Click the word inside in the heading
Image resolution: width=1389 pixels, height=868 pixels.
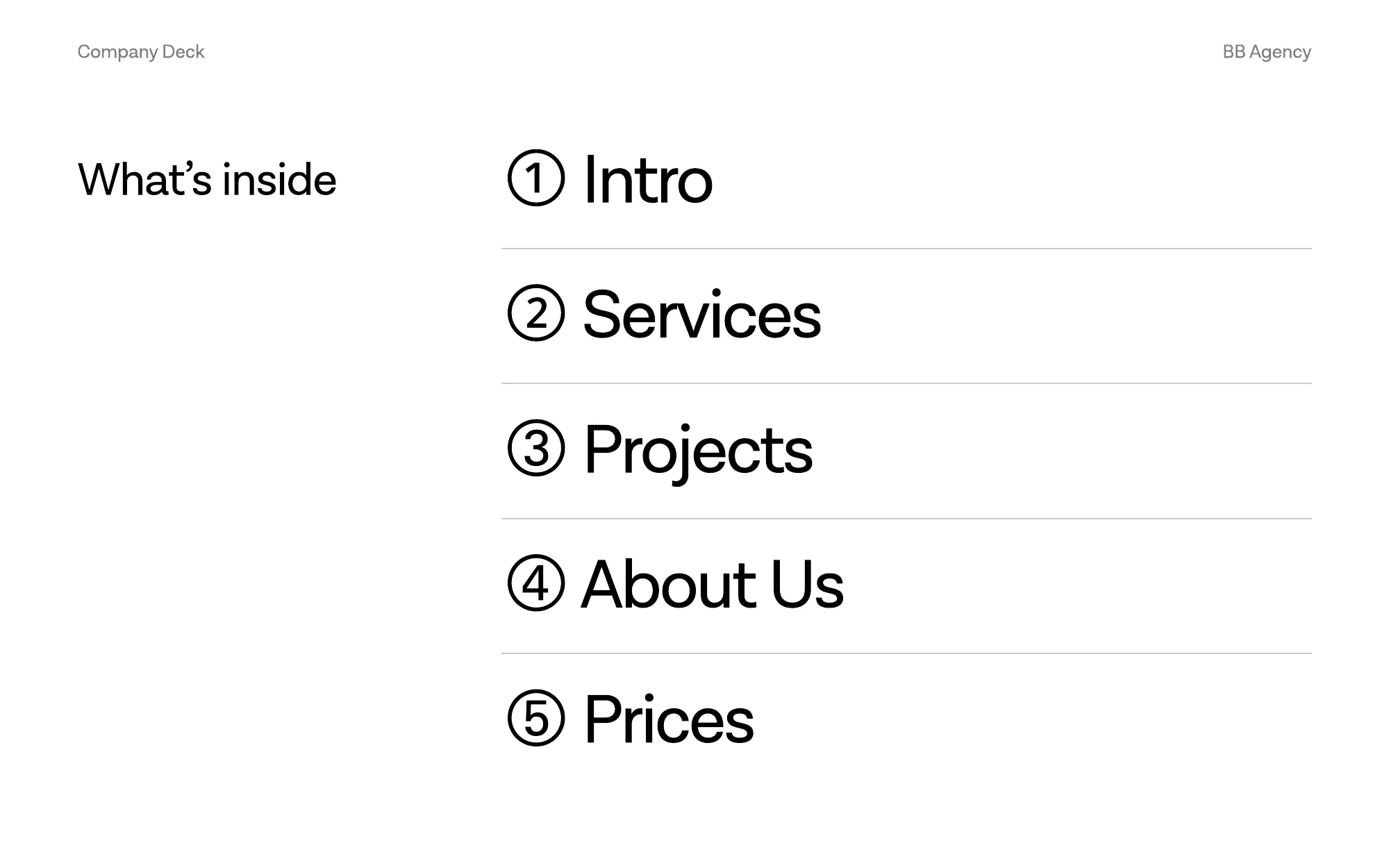280,179
